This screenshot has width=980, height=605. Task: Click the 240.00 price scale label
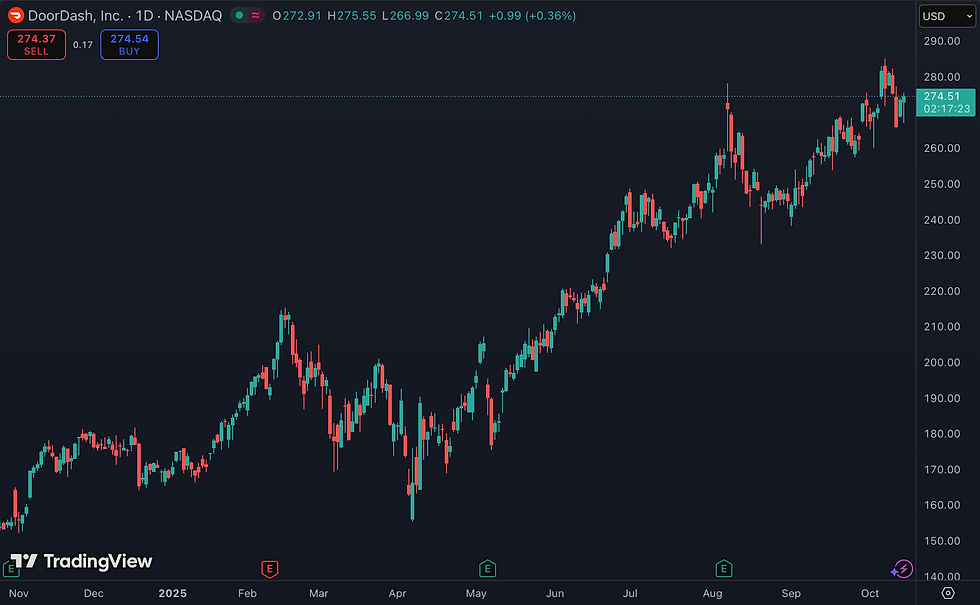click(x=942, y=220)
